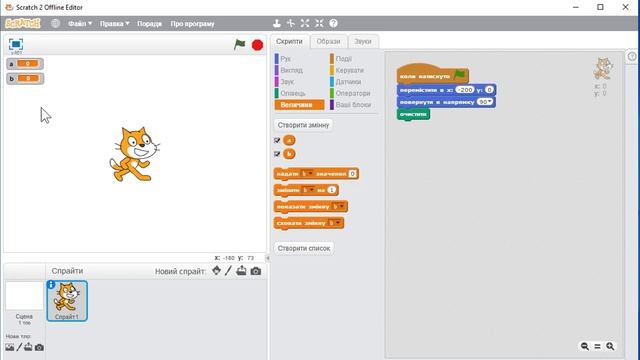Click the y value 0 field in script

tap(489, 90)
